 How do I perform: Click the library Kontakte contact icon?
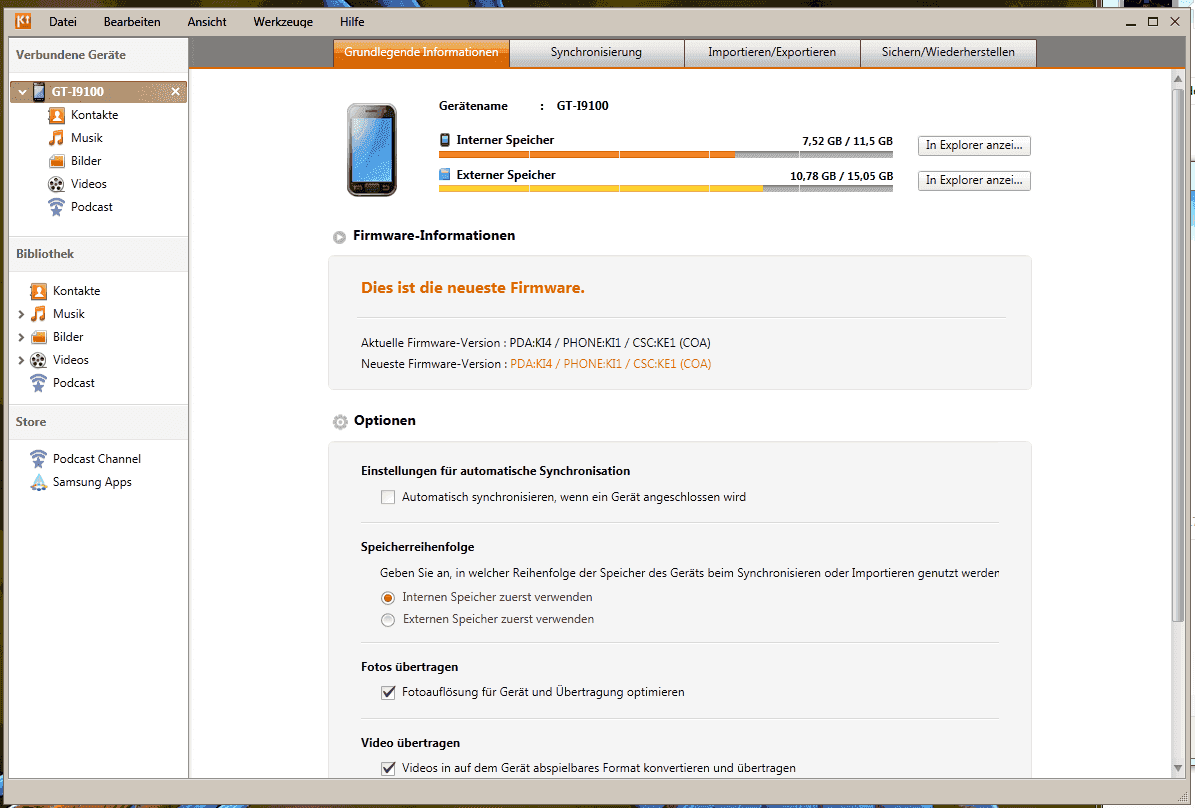(x=38, y=291)
